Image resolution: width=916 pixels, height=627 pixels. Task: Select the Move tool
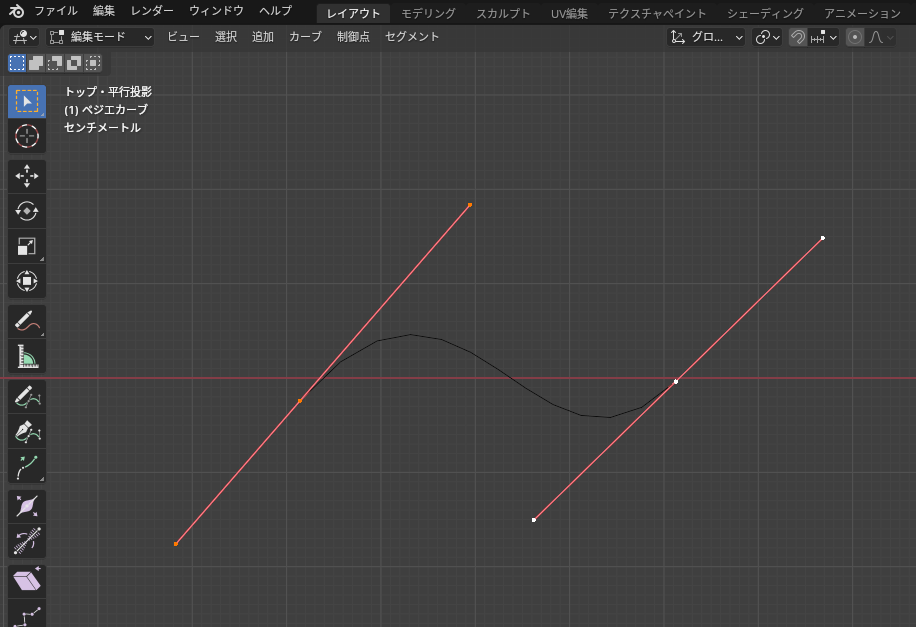pos(27,176)
